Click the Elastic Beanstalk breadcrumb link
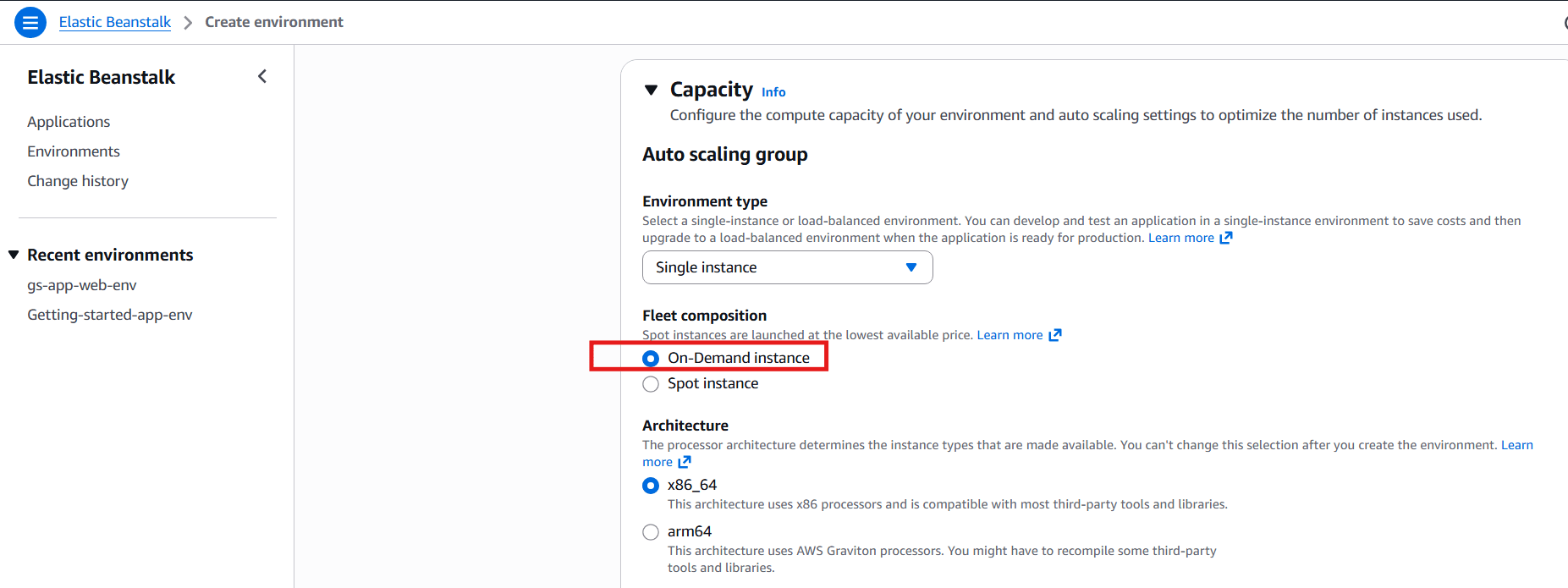Viewport: 1568px width, 588px height. 115,22
